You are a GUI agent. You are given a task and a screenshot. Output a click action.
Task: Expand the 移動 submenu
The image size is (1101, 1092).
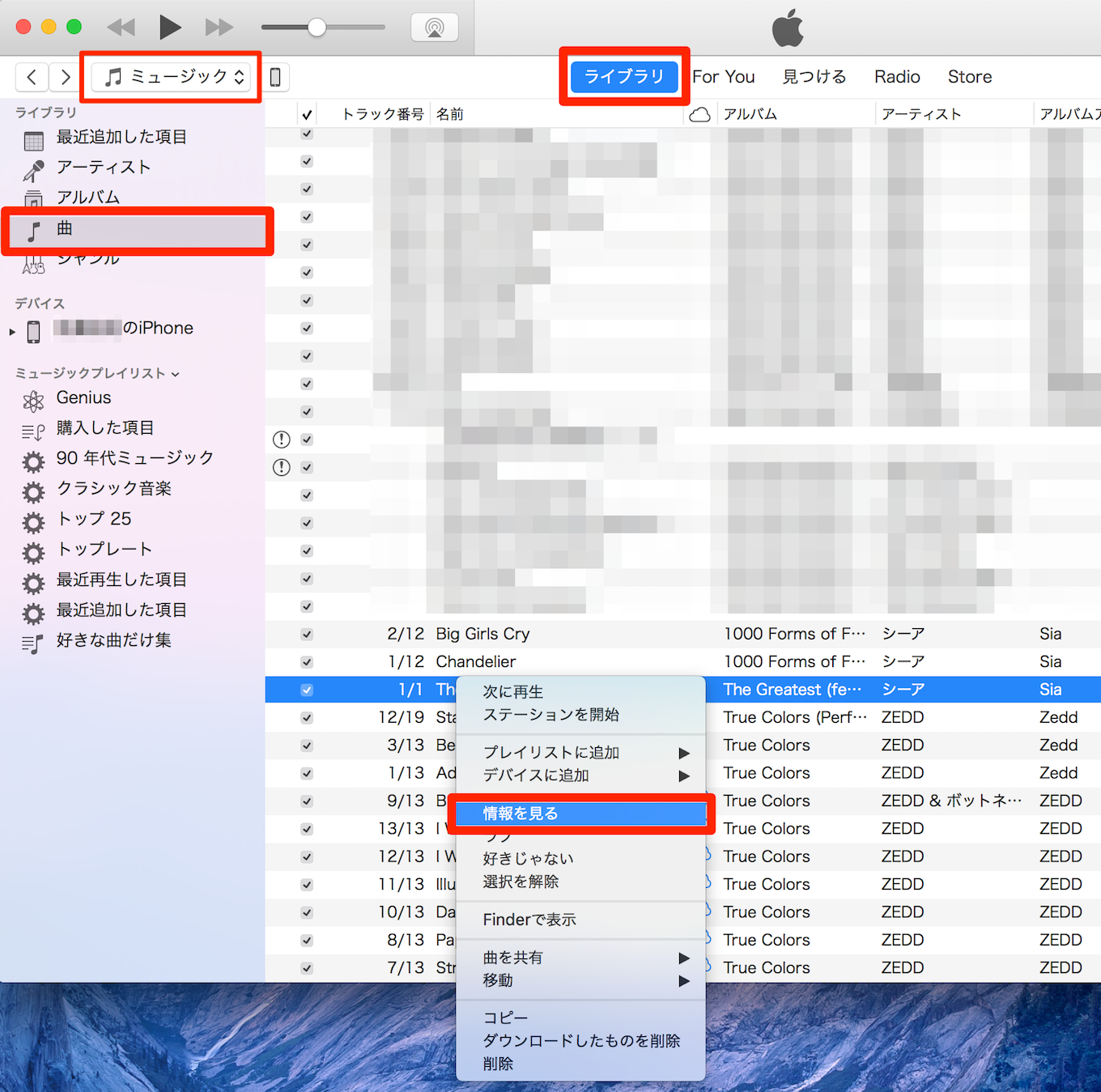pyautogui.click(x=580, y=980)
